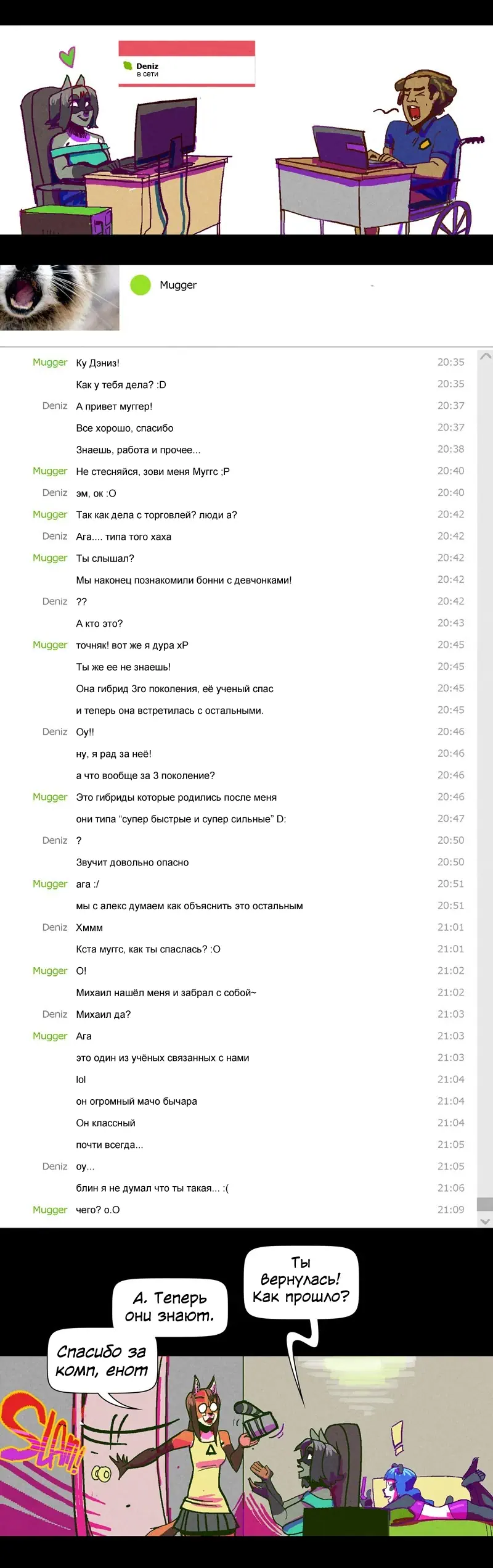Click the scroll up arrow in the chat
Viewport: 493px width, 1568px height.
pos(486,356)
